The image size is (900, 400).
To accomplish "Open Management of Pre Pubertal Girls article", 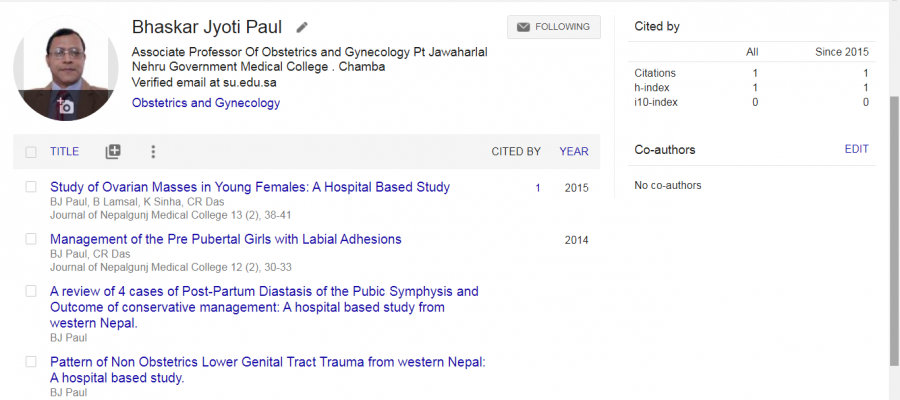I will (x=226, y=239).
